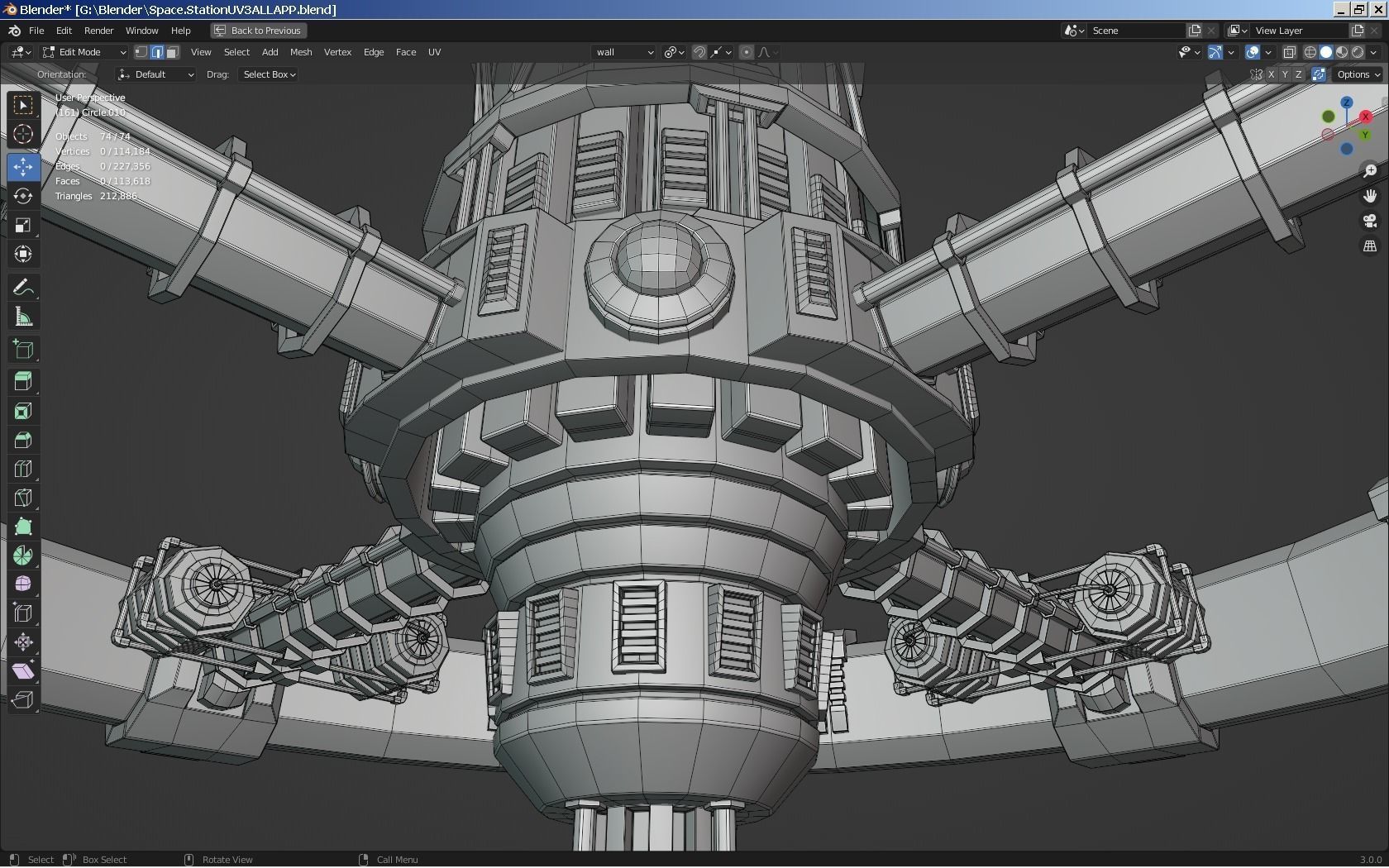Activate the Cursor tool

23,135
